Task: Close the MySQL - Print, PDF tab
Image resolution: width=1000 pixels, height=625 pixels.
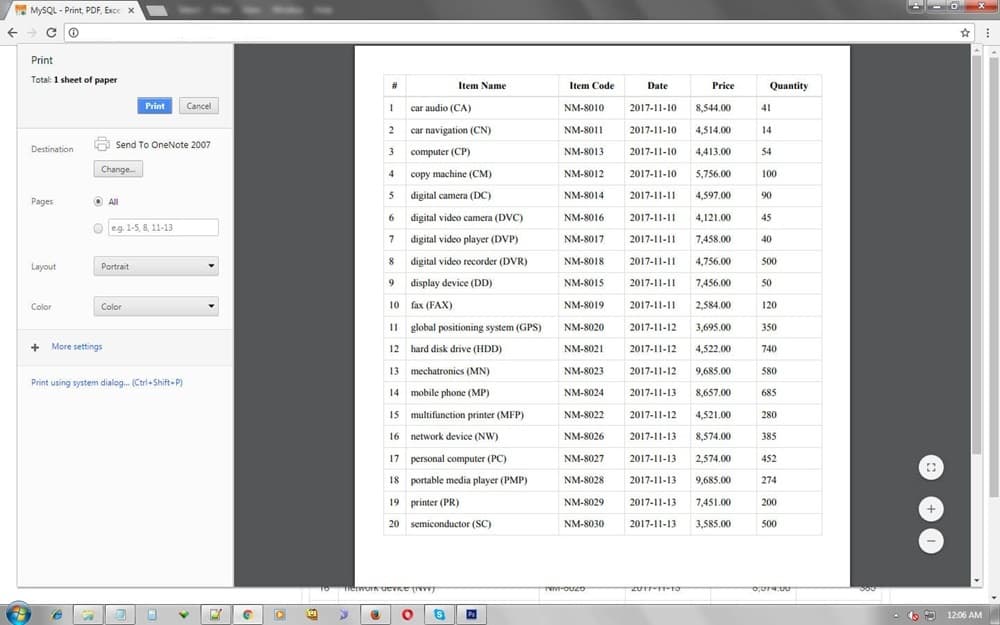Action: (x=131, y=10)
